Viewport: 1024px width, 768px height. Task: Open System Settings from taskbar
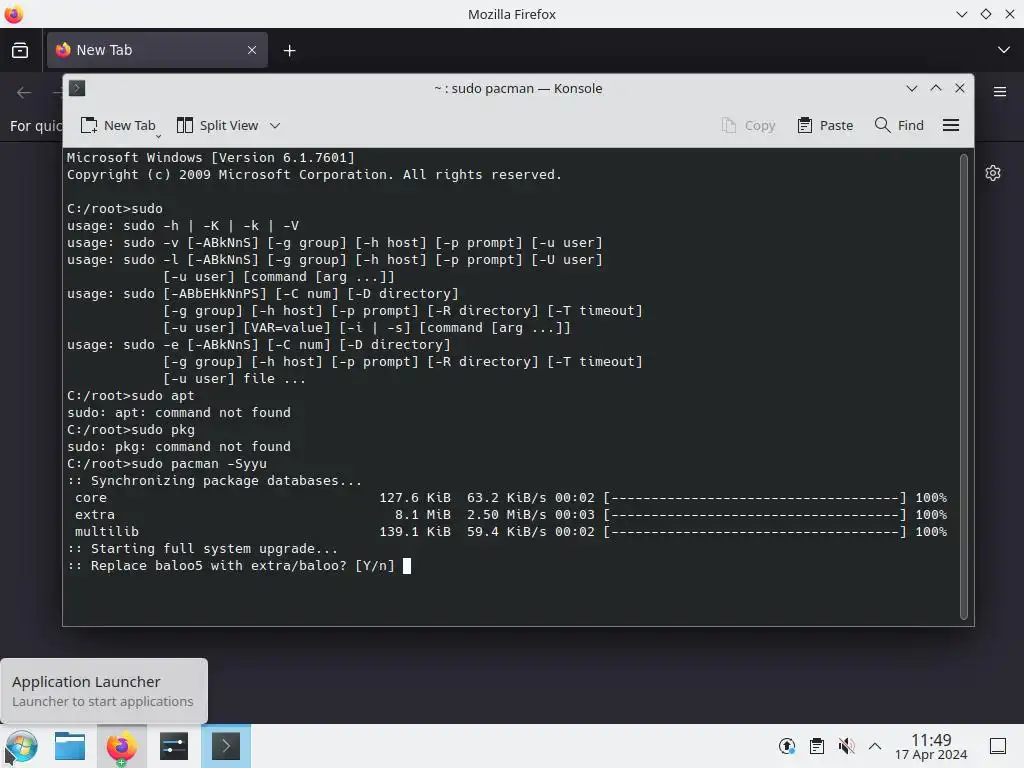(174, 746)
